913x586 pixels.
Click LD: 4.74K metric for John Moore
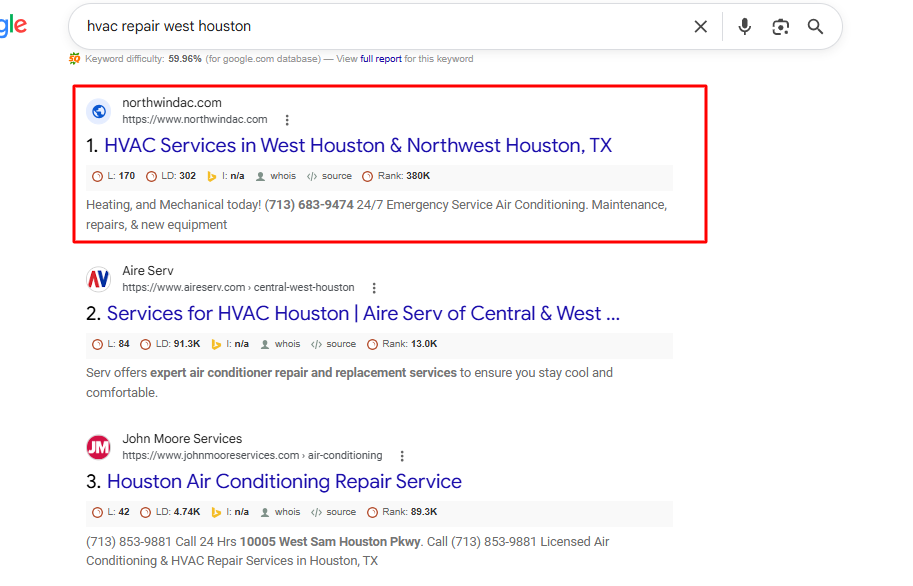170,512
